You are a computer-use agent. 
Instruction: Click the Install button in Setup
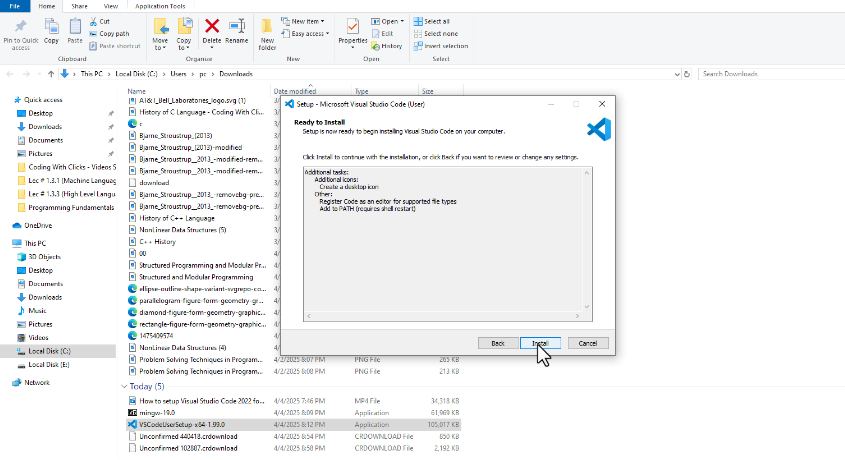coord(540,343)
